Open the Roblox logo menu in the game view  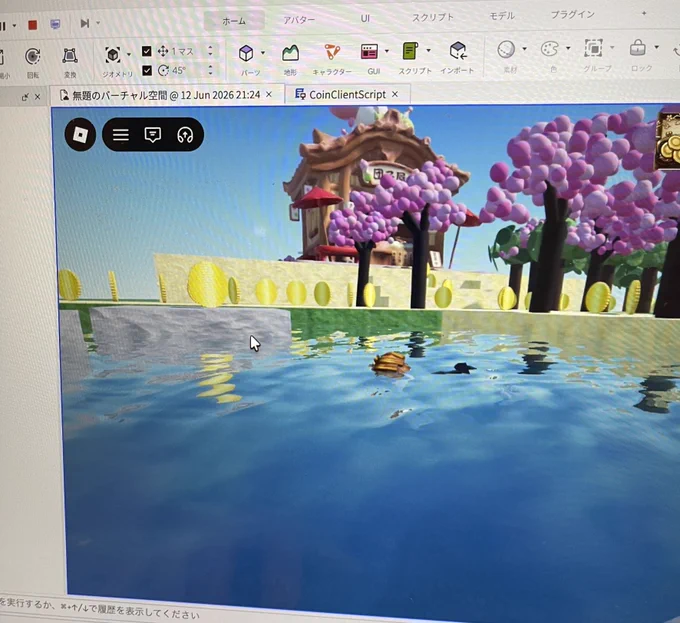[80, 134]
